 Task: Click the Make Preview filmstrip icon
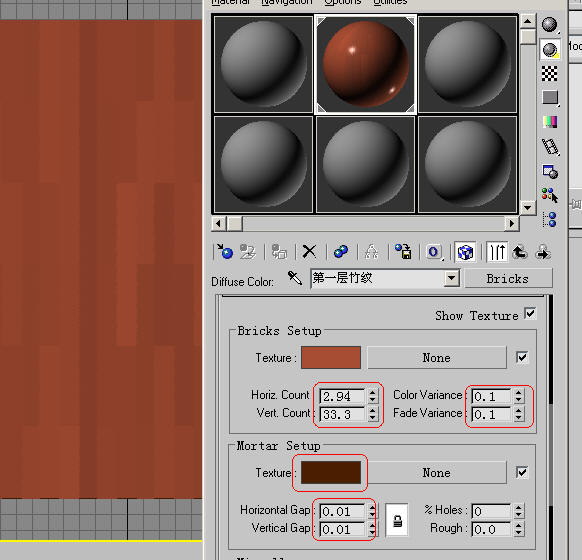coord(550,147)
